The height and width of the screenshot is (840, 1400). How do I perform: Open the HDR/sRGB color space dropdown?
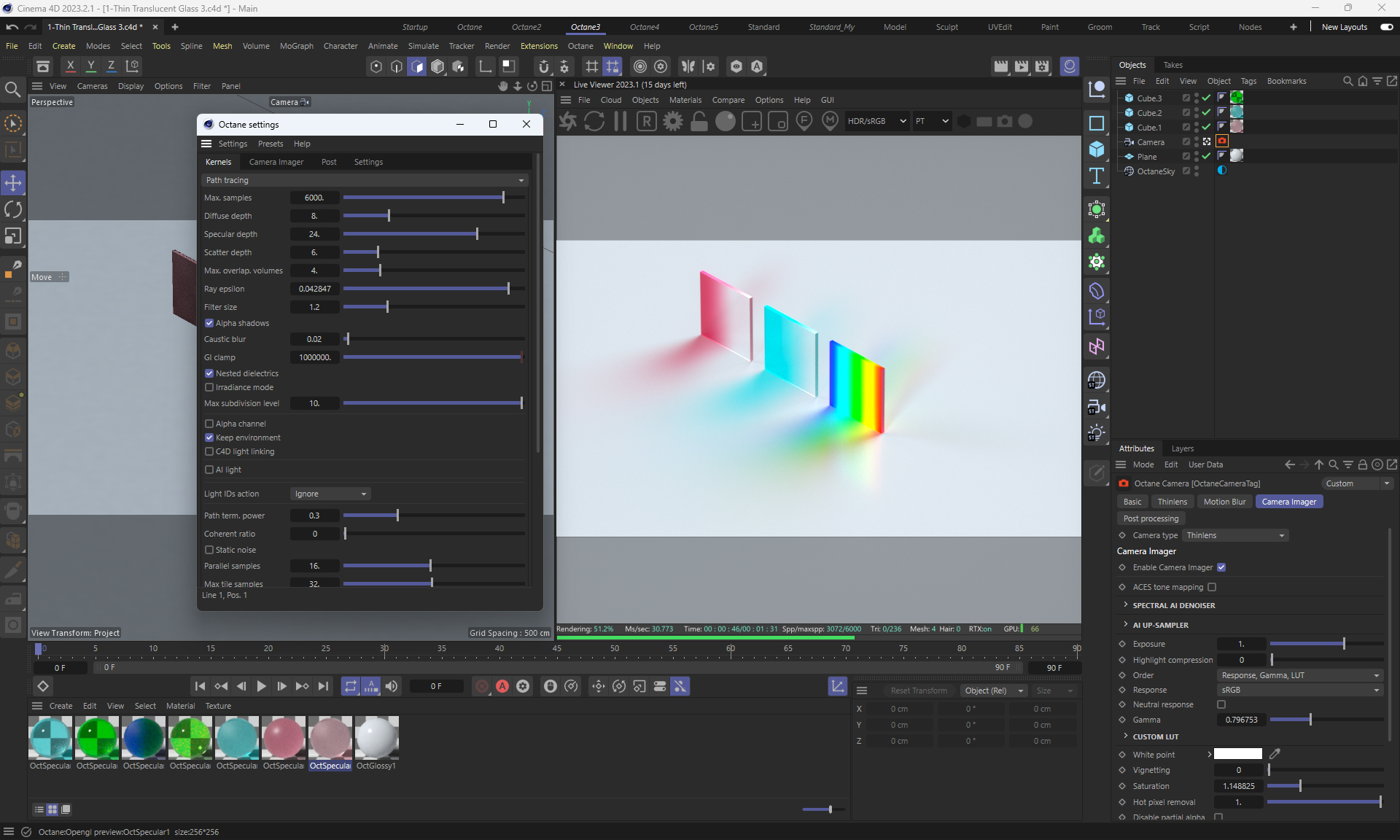click(876, 122)
